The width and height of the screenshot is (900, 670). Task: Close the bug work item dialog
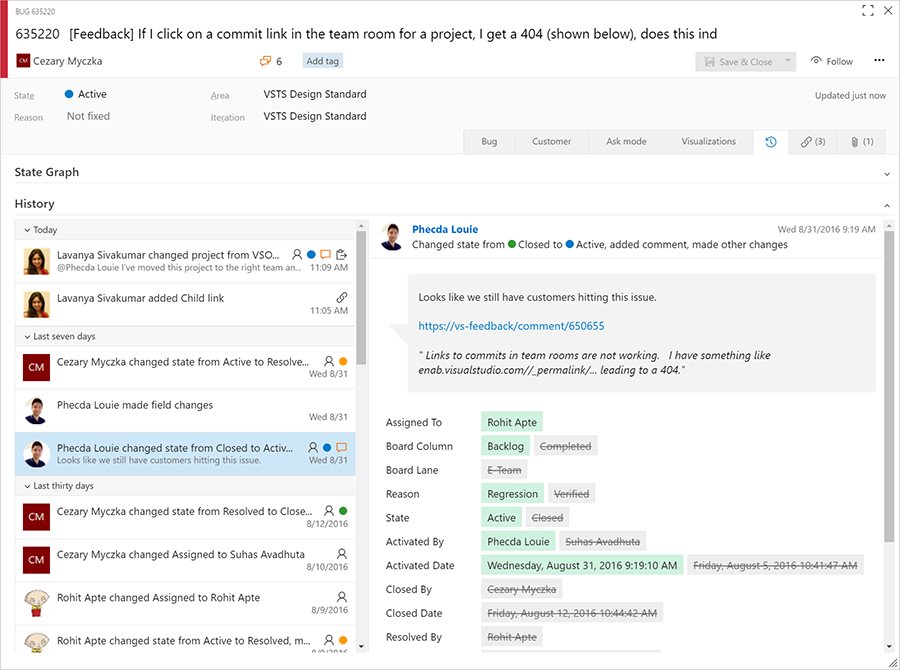click(x=887, y=10)
